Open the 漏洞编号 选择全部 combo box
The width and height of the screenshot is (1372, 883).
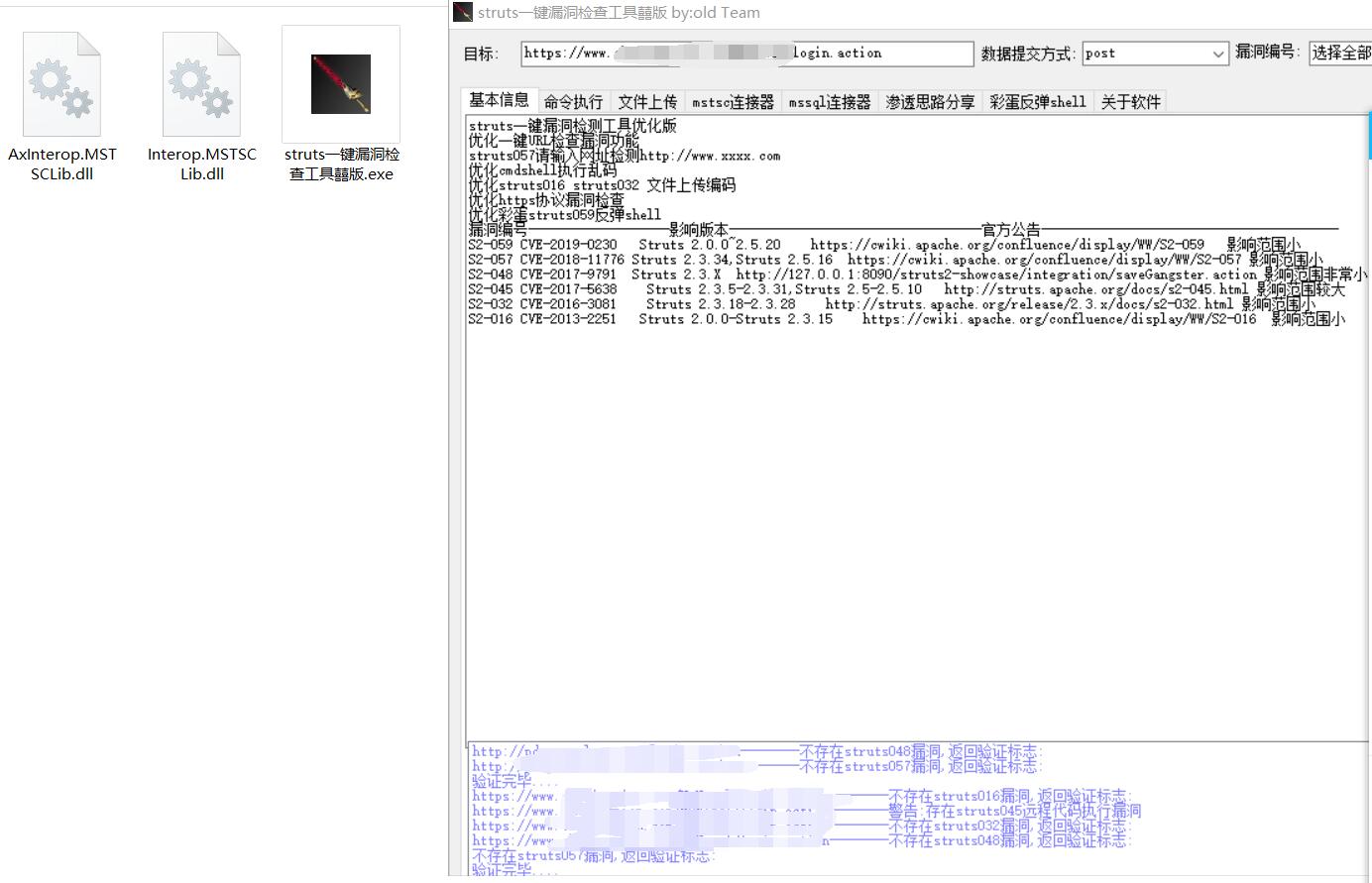(1340, 54)
